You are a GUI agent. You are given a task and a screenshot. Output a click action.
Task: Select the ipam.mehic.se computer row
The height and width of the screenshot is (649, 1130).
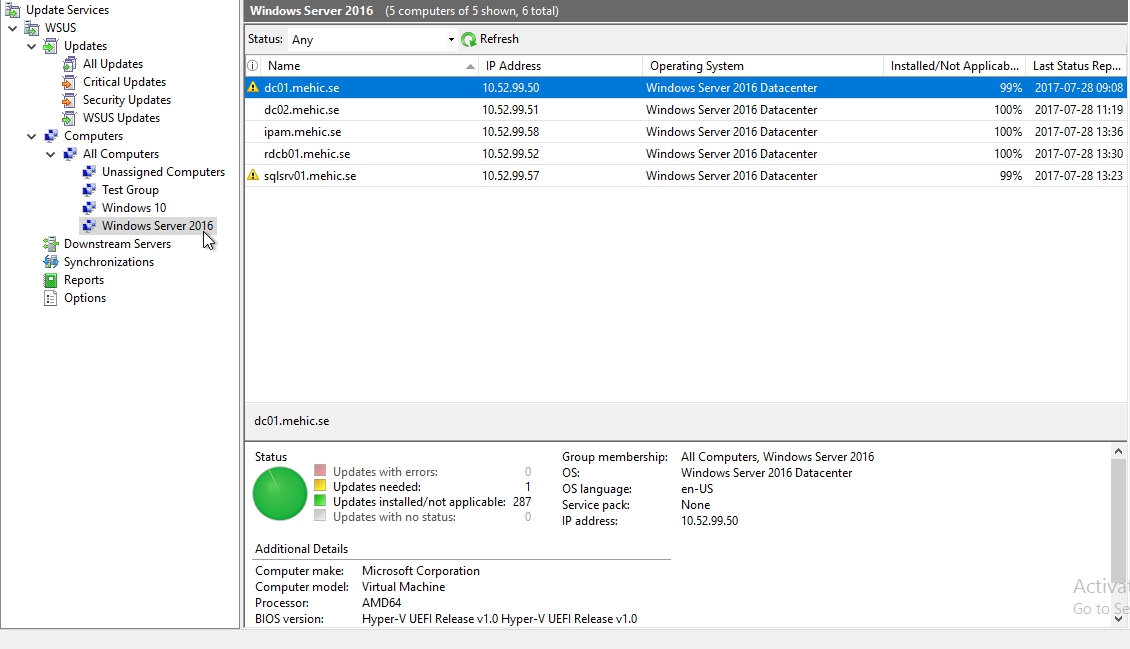[302, 132]
